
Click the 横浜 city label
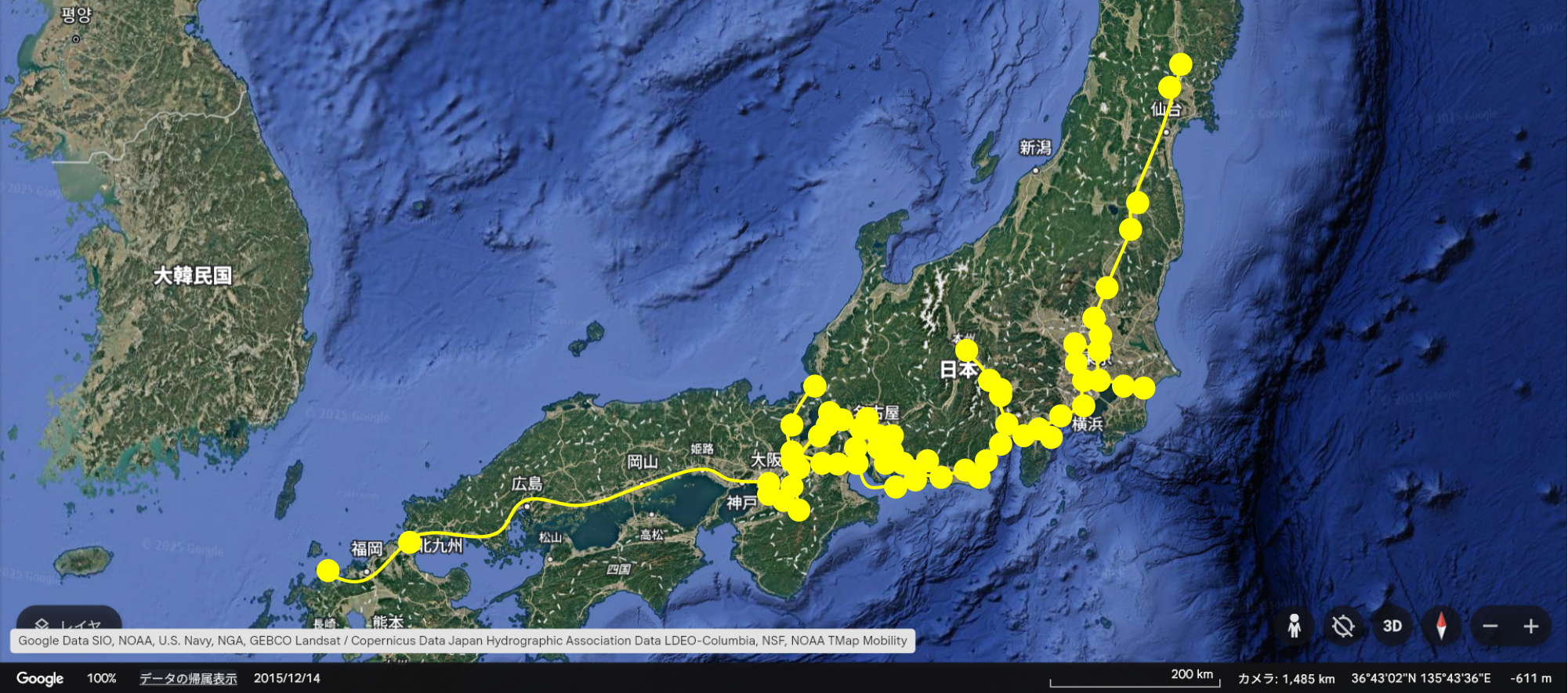click(x=1087, y=424)
